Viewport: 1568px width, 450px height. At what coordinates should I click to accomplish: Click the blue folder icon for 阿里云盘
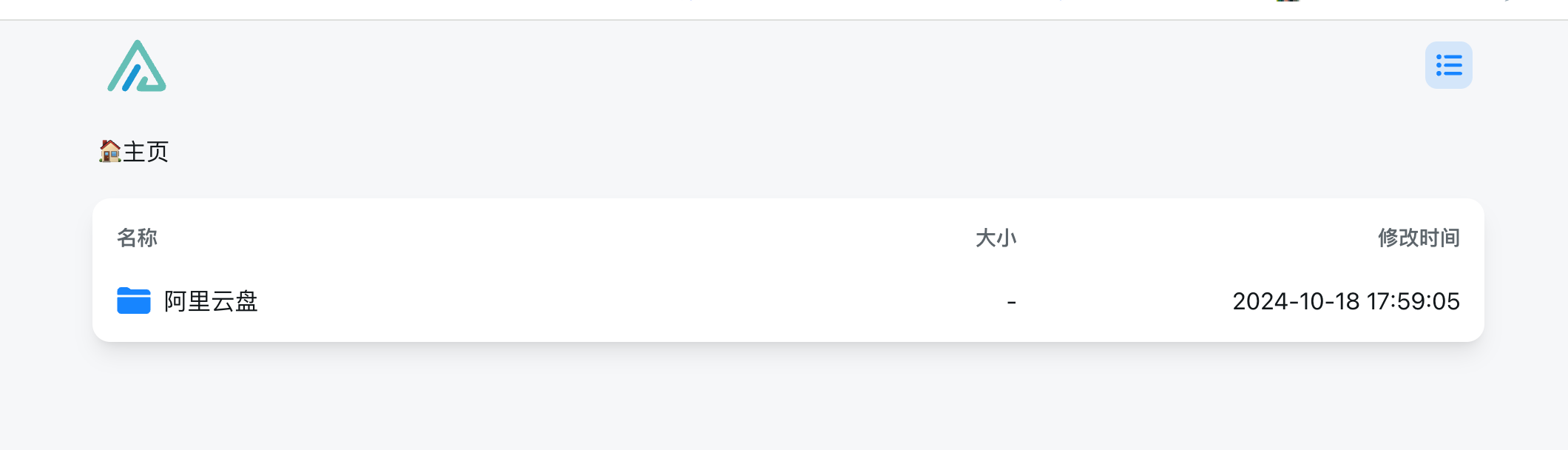click(134, 301)
